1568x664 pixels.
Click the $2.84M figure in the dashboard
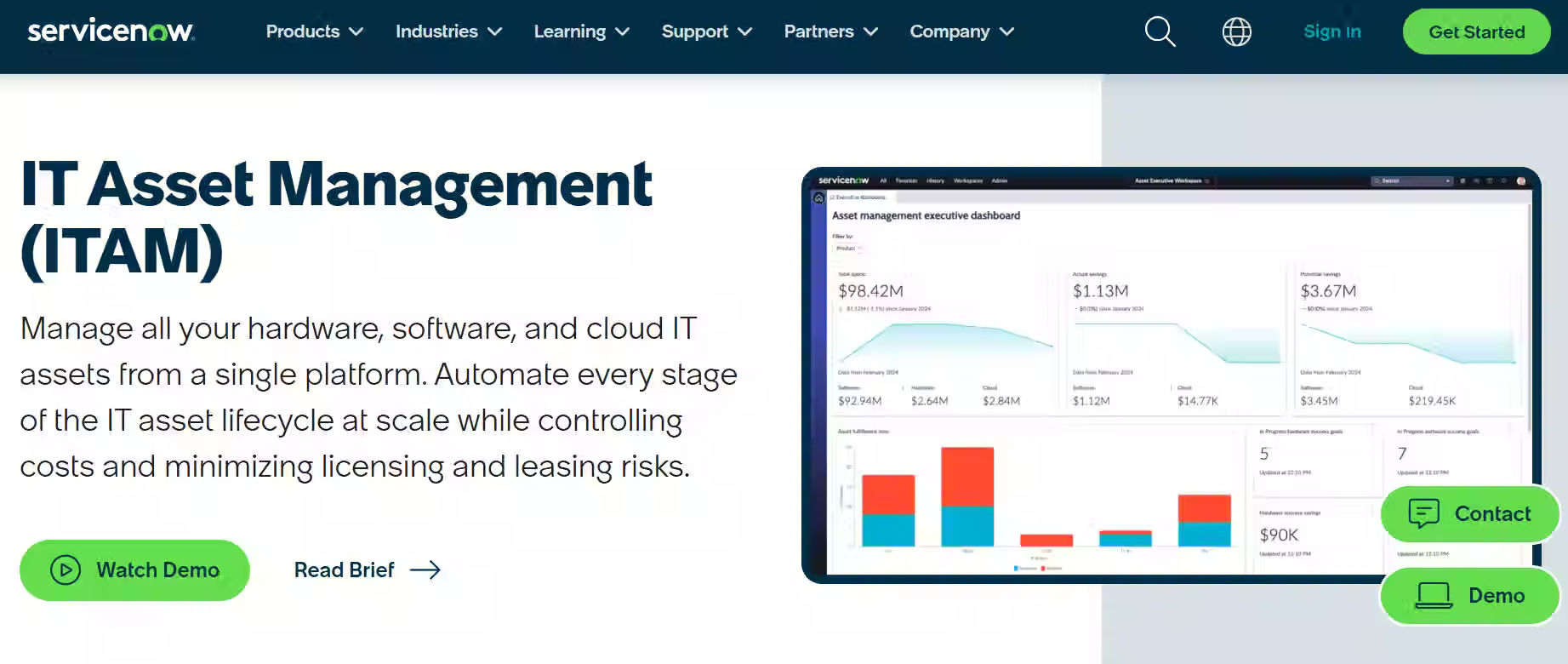tap(1001, 401)
